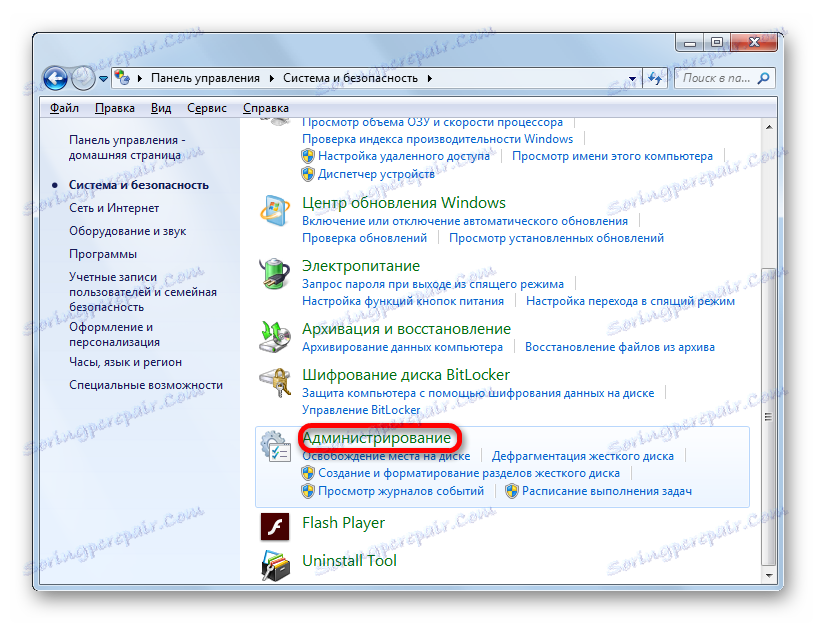
Task: Open the Сервис menu
Action: pyautogui.click(x=207, y=108)
